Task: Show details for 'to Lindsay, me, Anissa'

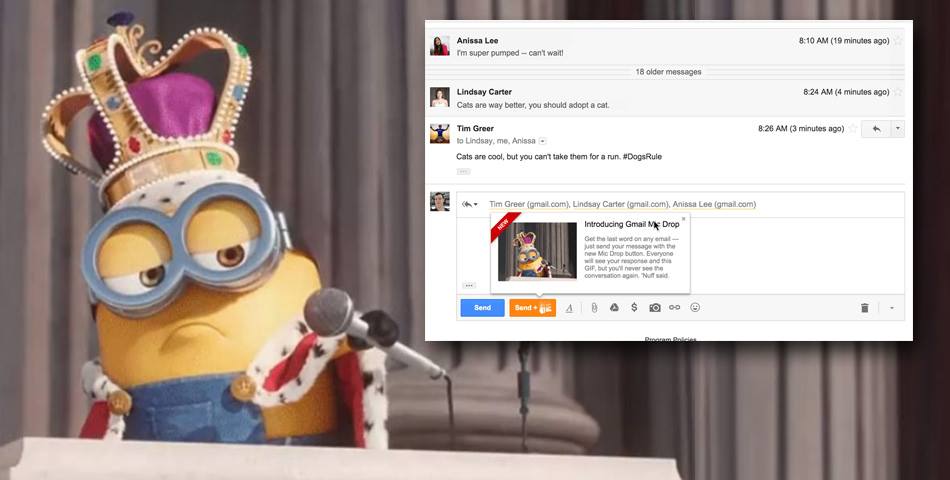Action: (x=542, y=141)
